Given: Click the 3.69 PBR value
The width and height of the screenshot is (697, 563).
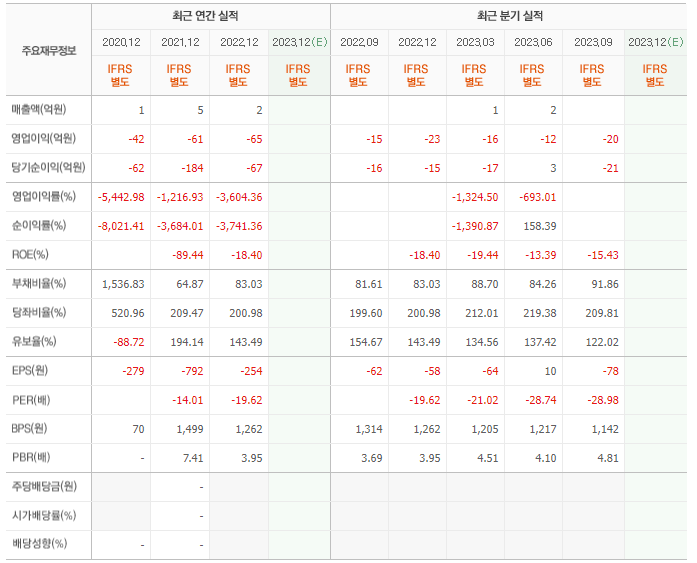Looking at the screenshot, I should click(372, 458).
